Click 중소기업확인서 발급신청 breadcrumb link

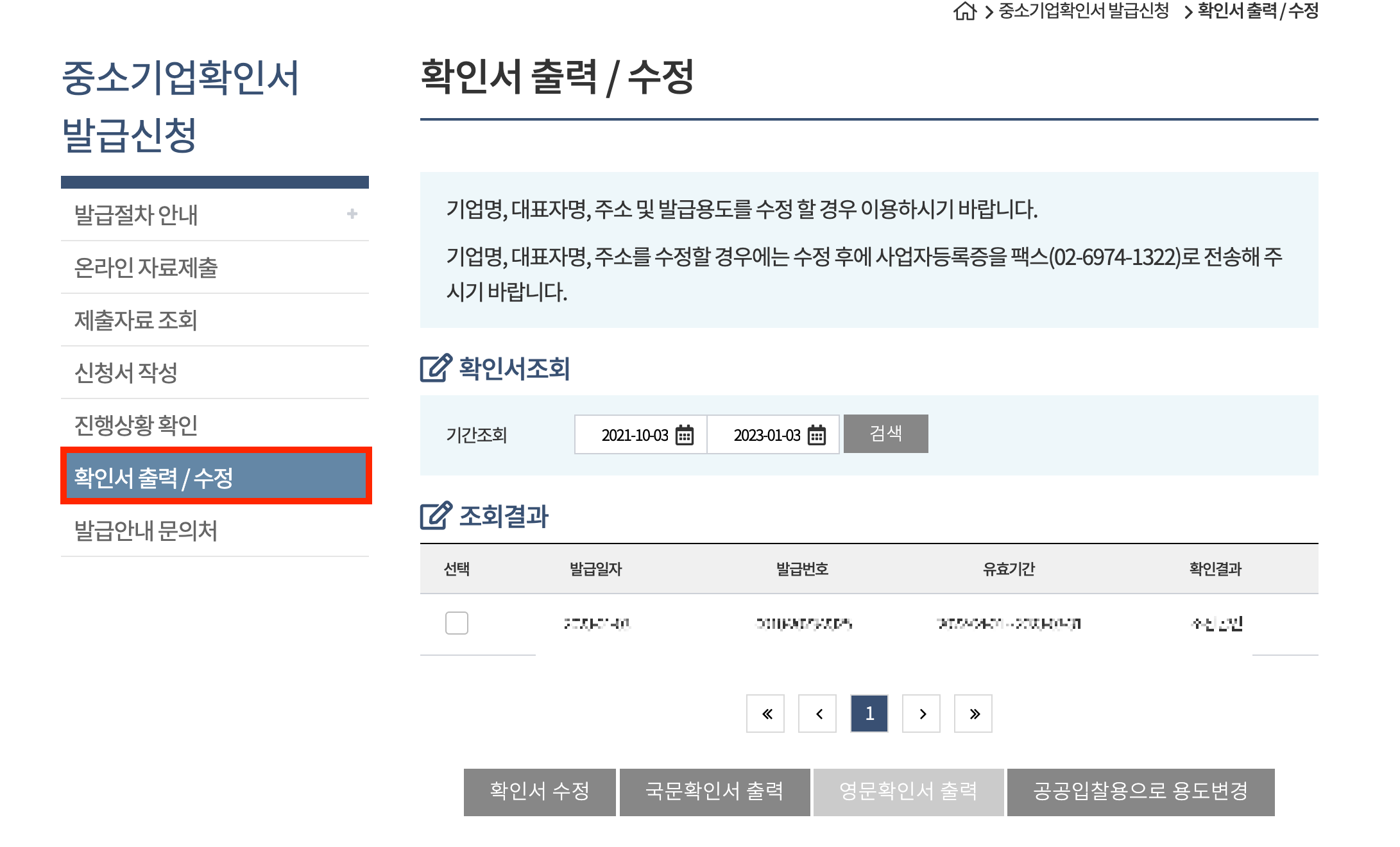tap(1084, 11)
